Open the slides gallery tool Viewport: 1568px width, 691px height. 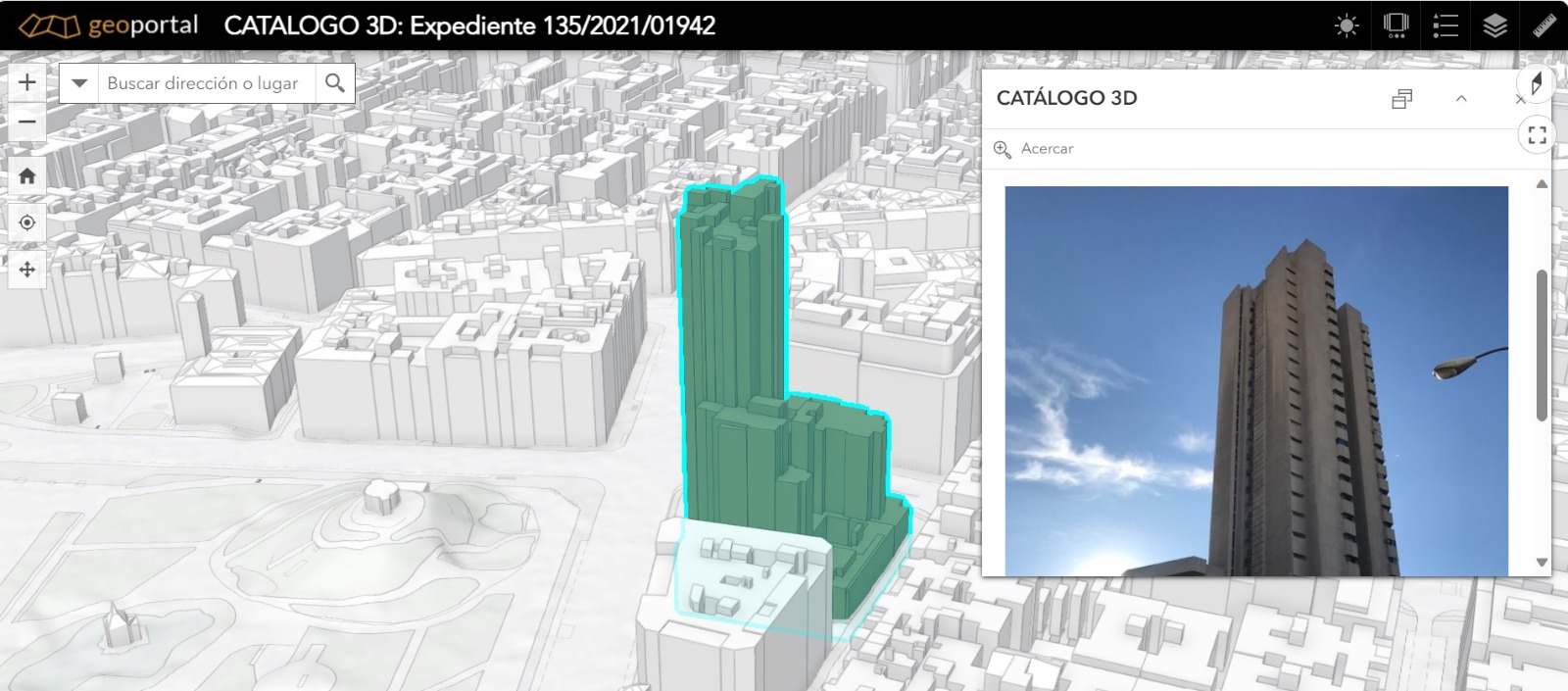coord(1396,25)
